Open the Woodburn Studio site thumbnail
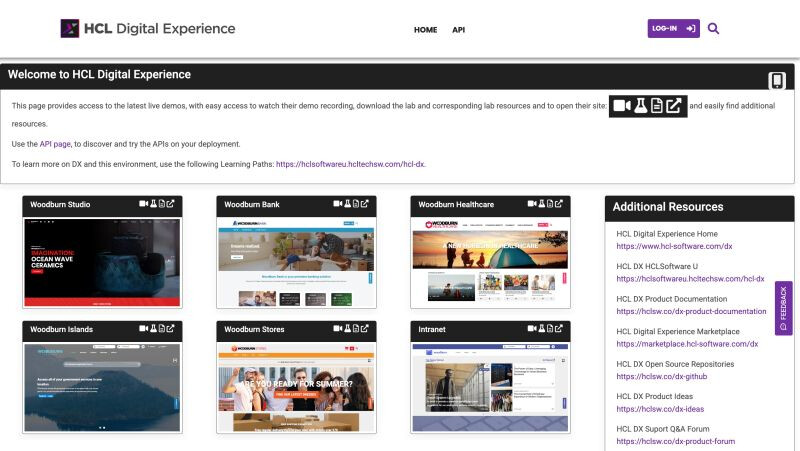The image size is (800, 451). (x=103, y=262)
